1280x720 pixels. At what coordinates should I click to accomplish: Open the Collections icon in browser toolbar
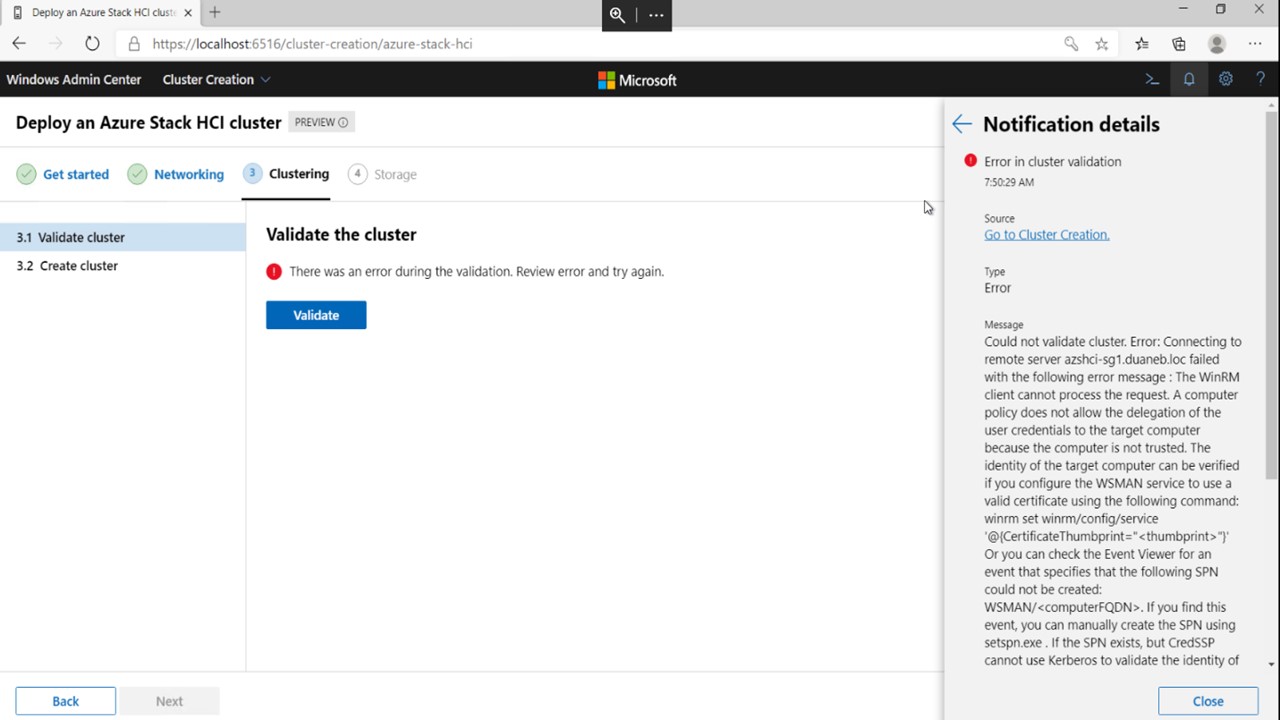tap(1178, 44)
